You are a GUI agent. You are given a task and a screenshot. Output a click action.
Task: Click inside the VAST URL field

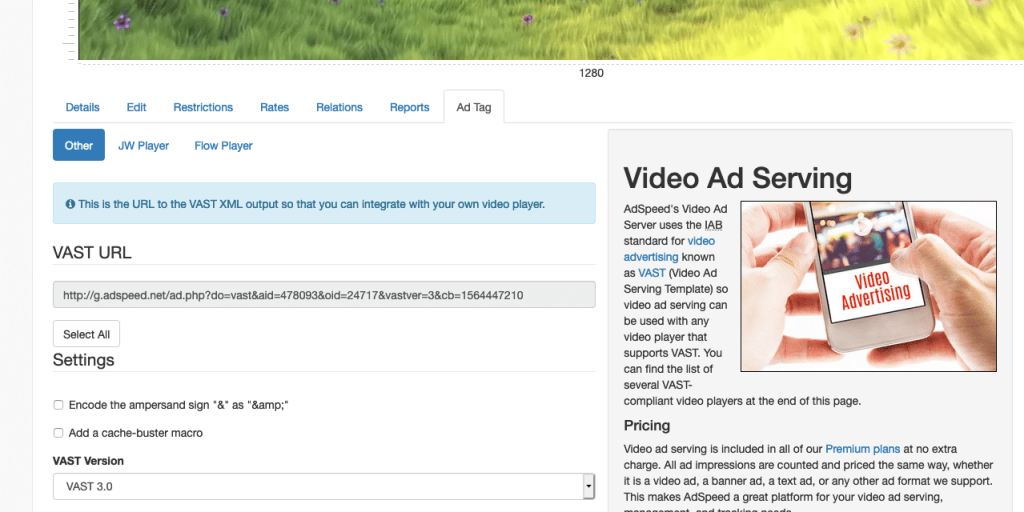tap(324, 295)
